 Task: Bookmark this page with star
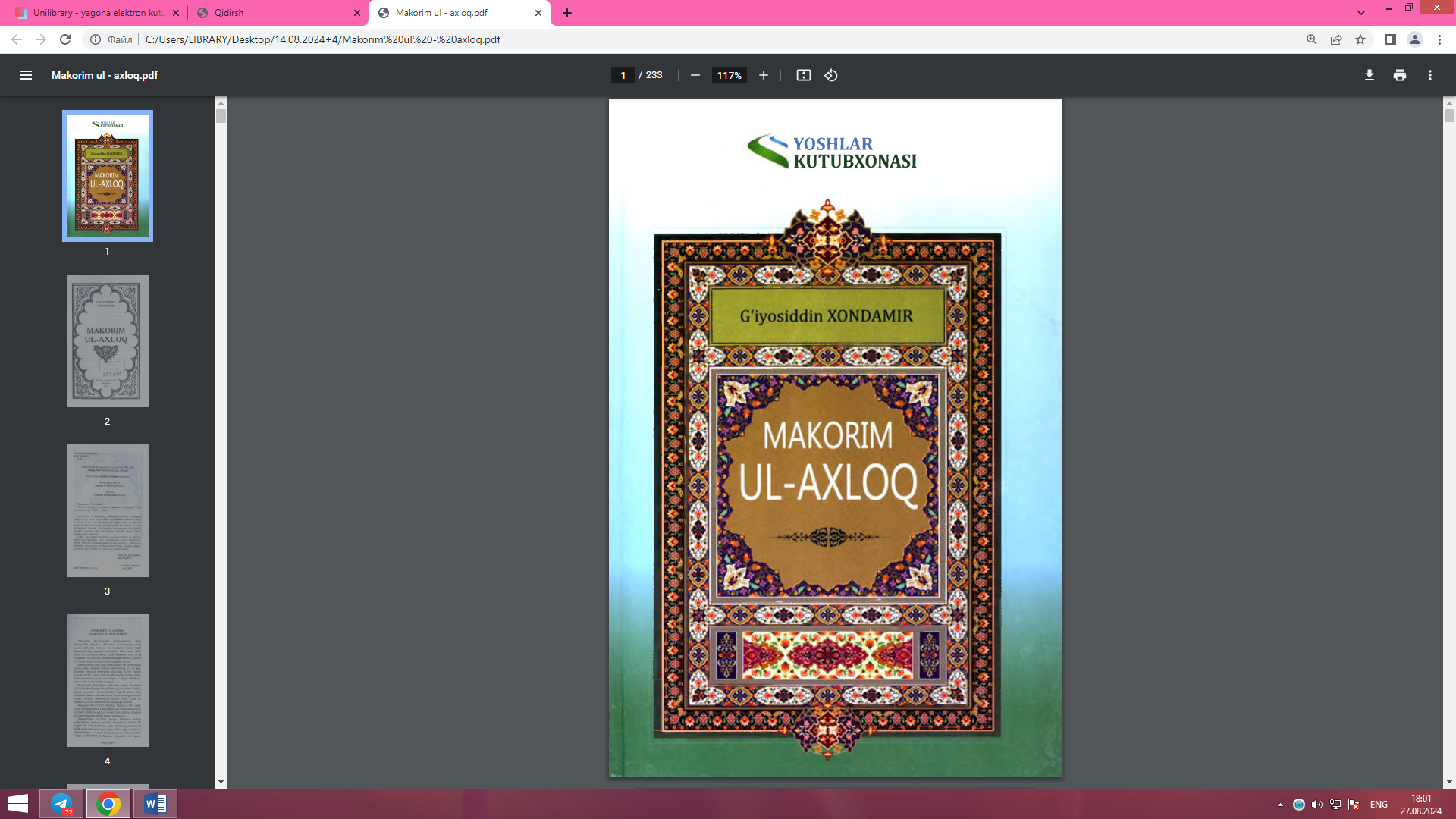[x=1360, y=39]
